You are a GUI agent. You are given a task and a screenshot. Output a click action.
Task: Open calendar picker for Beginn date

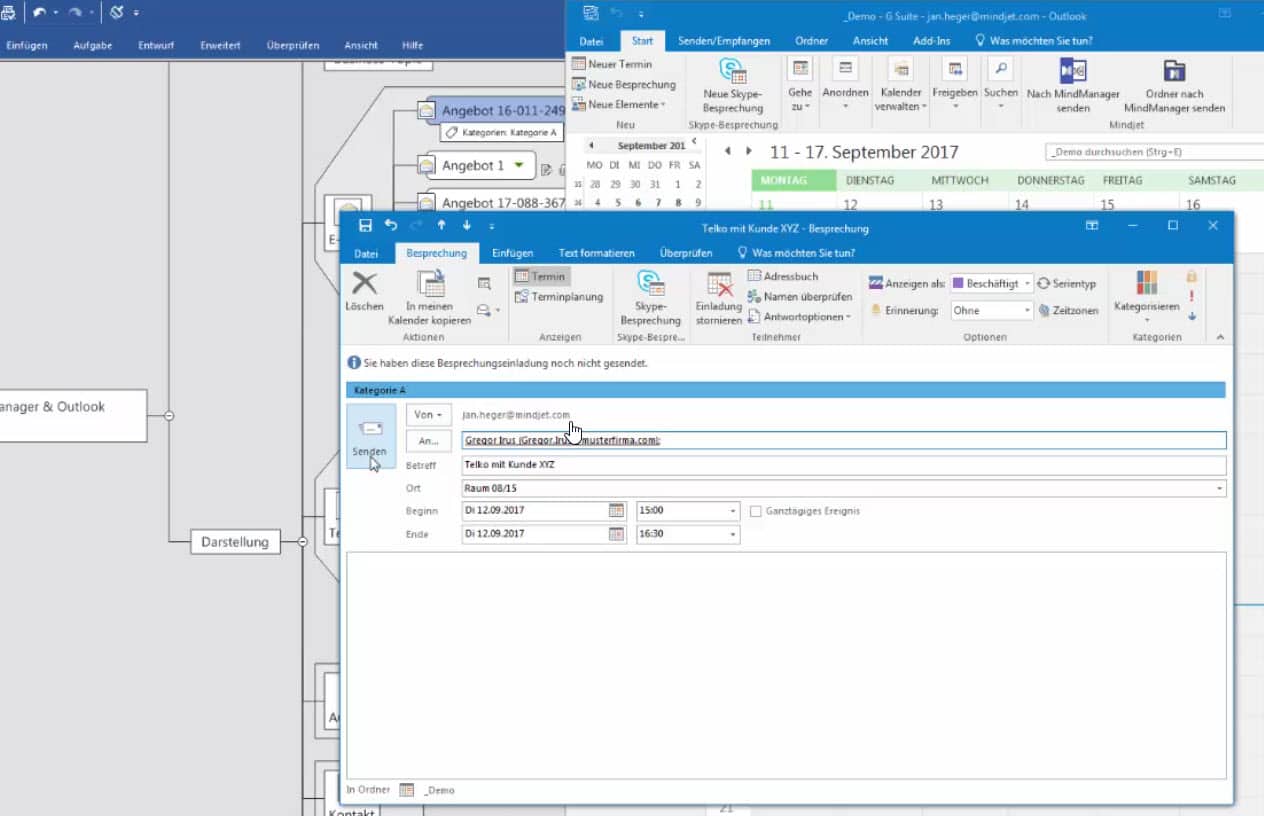tap(617, 510)
